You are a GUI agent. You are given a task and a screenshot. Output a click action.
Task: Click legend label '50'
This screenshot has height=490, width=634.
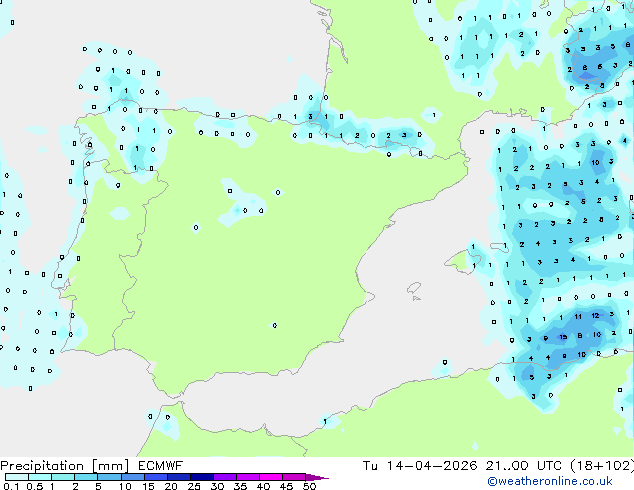coord(309,486)
